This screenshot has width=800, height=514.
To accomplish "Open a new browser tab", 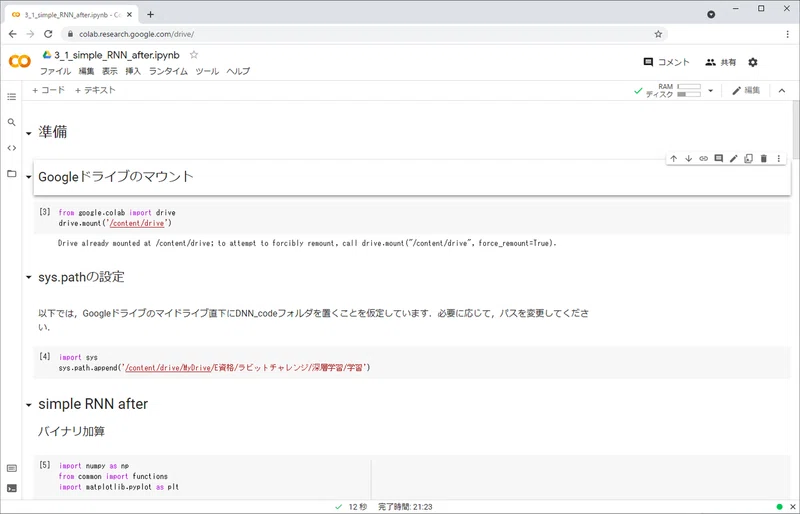I will [150, 14].
